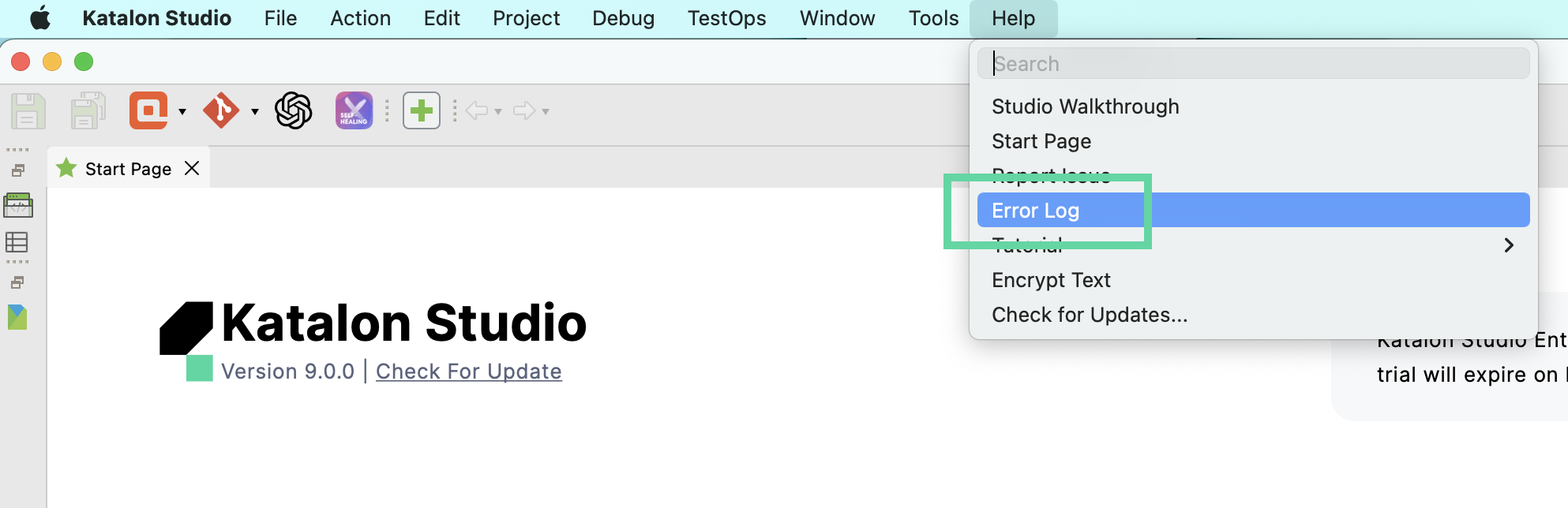Select Error Log from Help menu
The image size is (1568, 508).
click(1035, 211)
